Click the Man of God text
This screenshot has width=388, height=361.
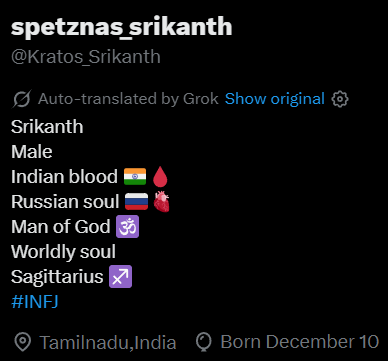(x=61, y=227)
